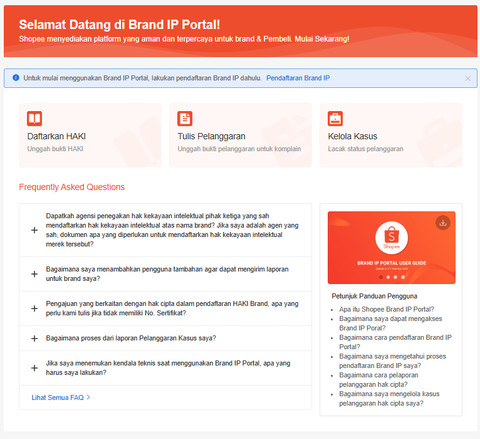This screenshot has width=480, height=439.
Task: Click the blue info icon in notification bar
Action: tap(16, 78)
